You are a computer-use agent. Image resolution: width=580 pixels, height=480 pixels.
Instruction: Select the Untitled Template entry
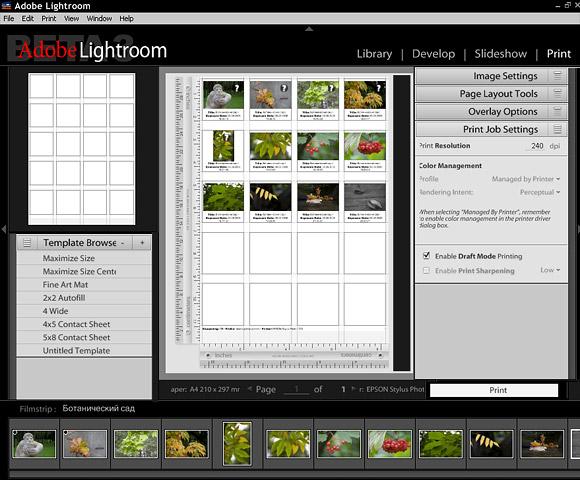point(84,351)
